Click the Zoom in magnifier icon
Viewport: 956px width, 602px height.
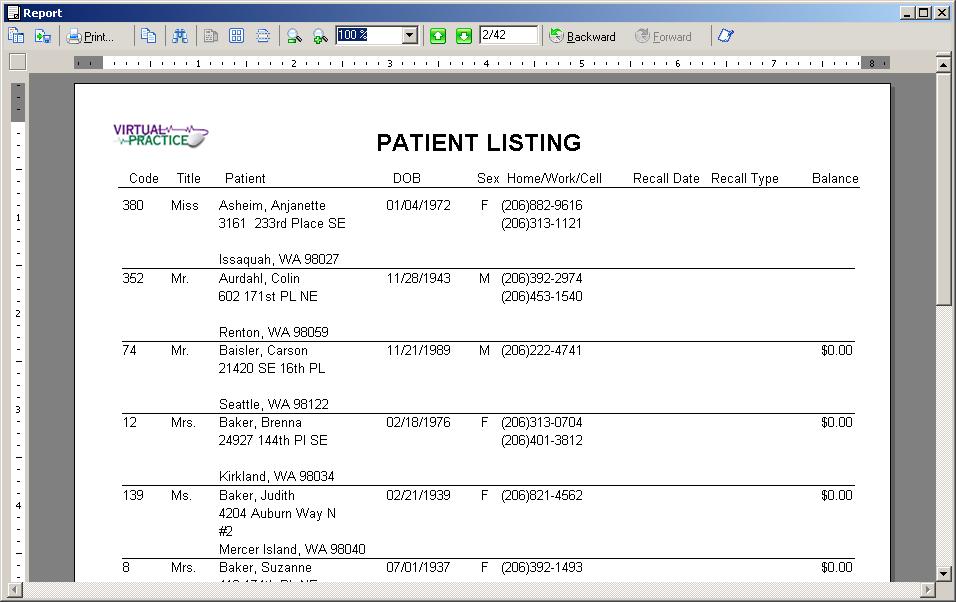pos(320,36)
